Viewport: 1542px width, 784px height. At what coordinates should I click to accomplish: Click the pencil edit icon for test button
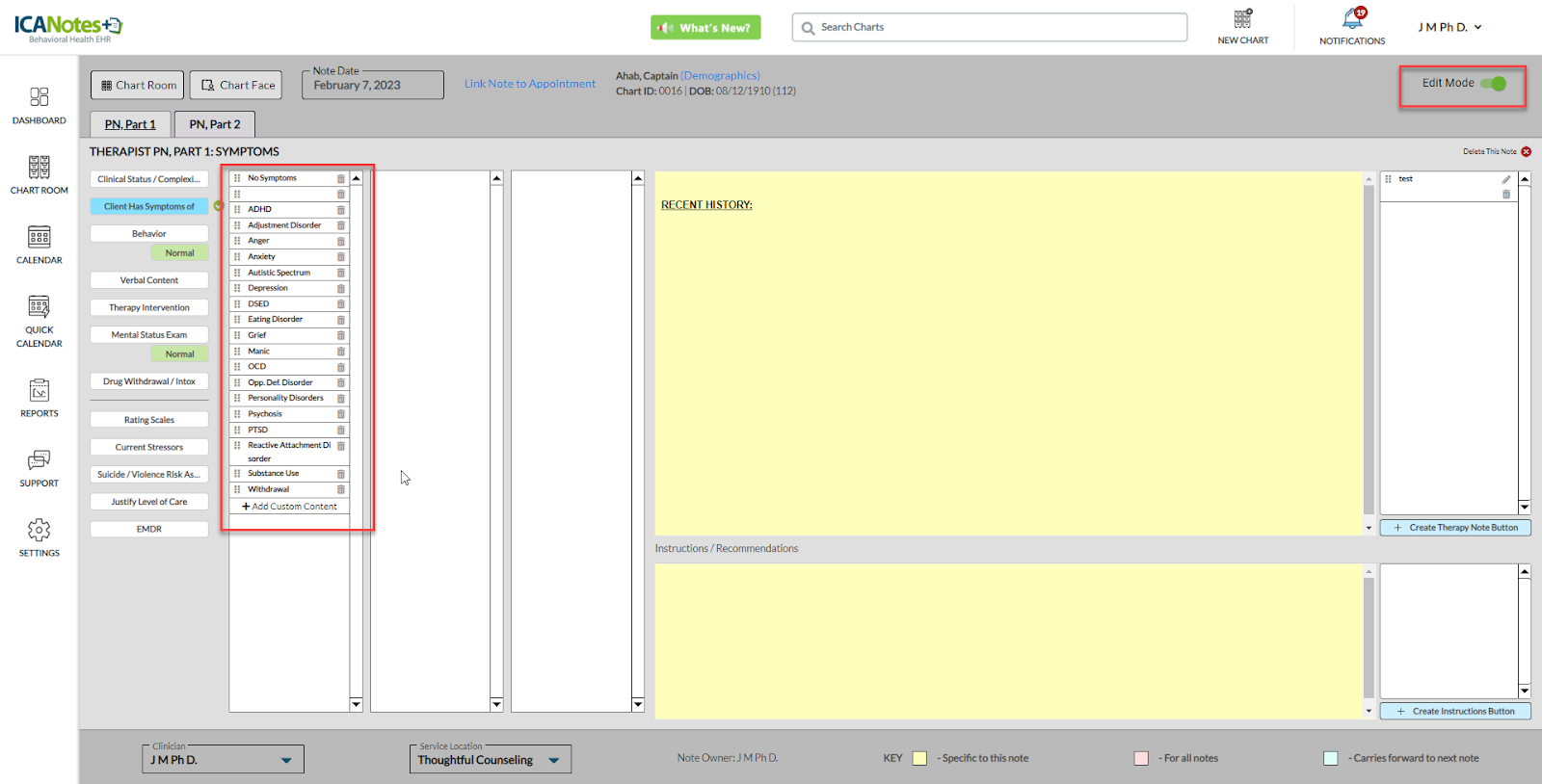[x=1506, y=180]
